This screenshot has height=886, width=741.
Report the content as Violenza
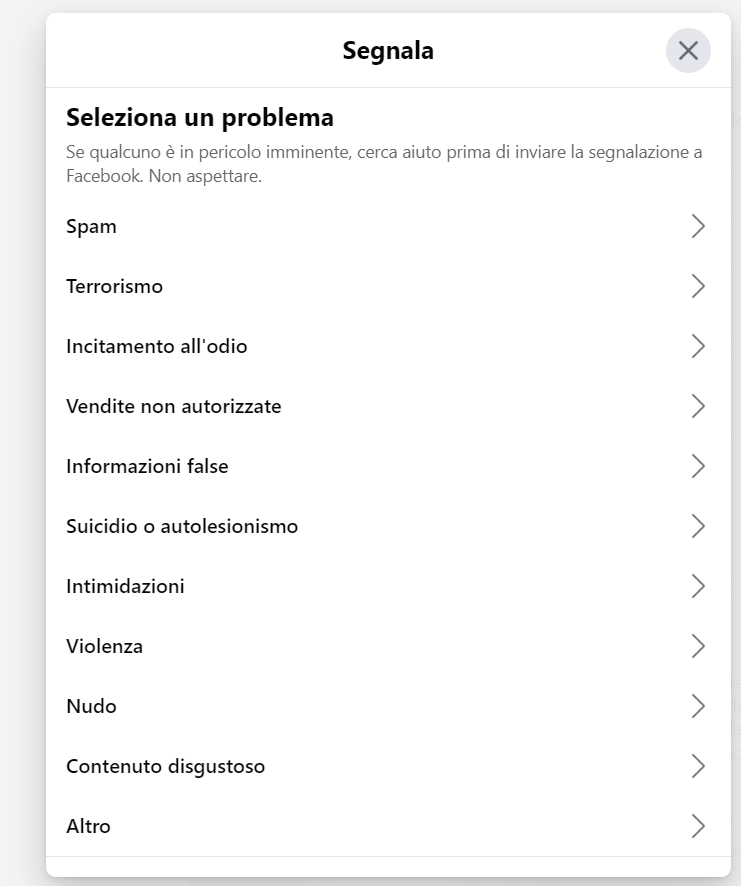point(104,646)
